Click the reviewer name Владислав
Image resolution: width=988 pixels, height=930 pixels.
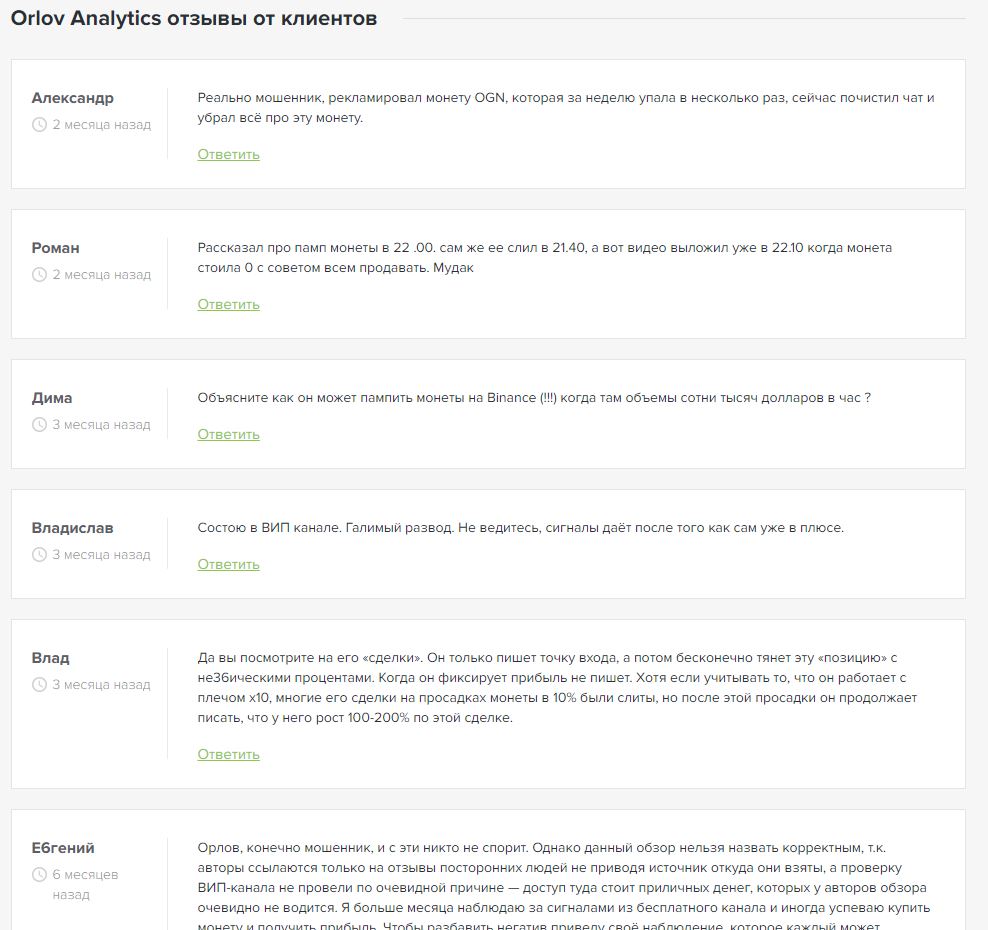(x=72, y=528)
